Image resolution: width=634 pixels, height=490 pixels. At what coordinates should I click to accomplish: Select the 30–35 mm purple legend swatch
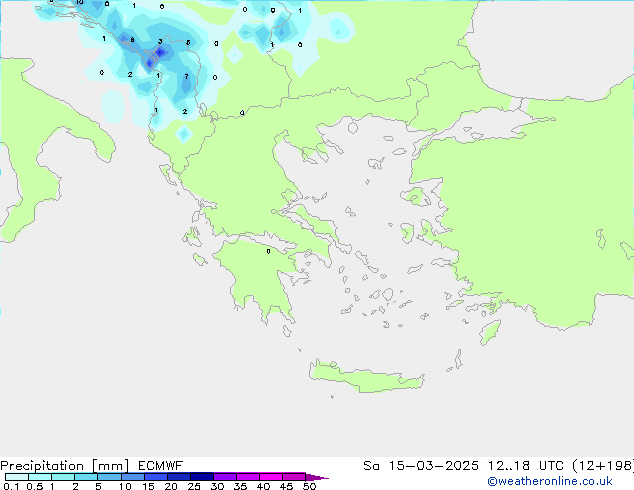tap(225, 477)
